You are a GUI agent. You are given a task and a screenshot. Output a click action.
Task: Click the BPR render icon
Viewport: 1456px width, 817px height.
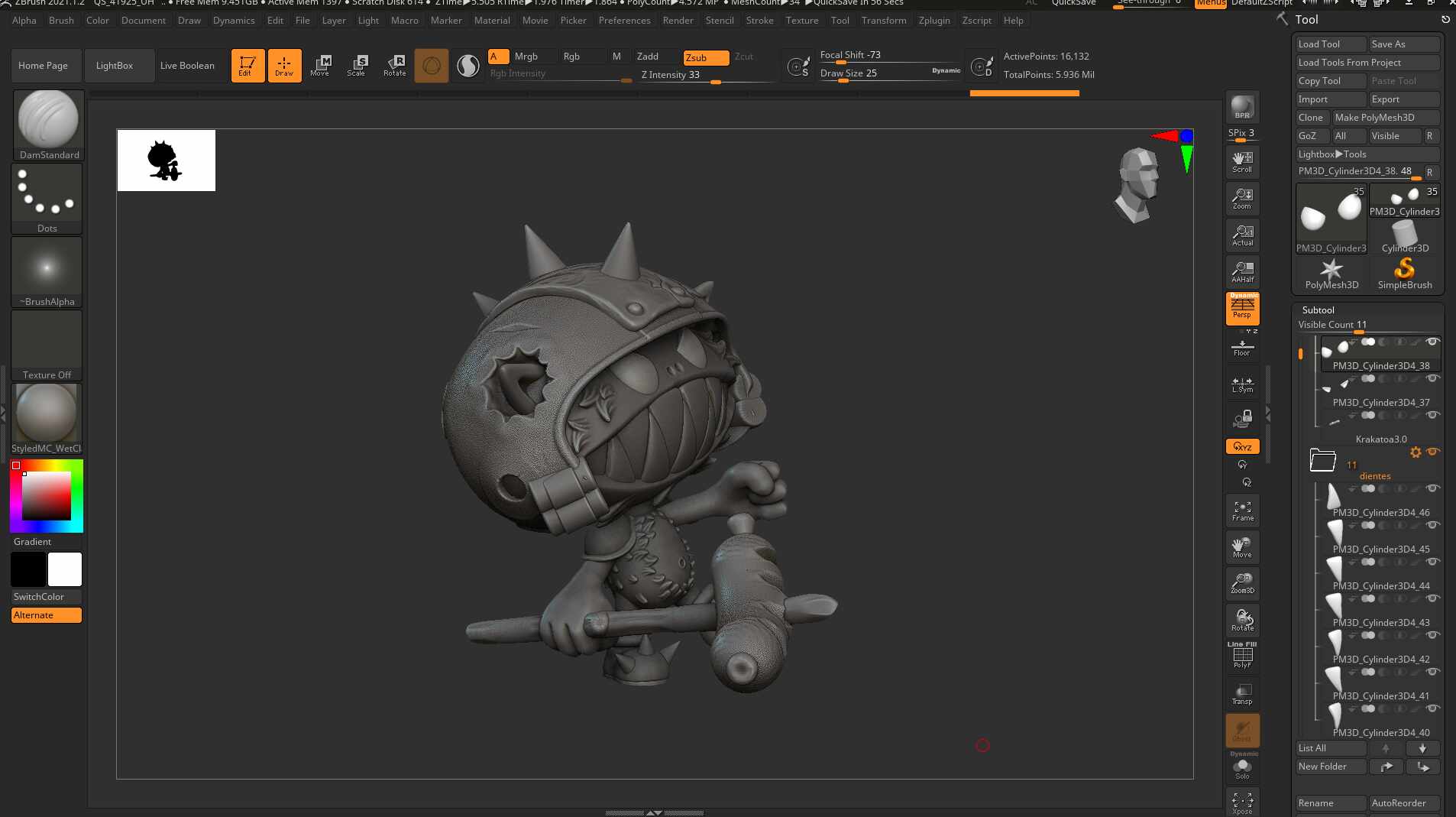tap(1242, 107)
